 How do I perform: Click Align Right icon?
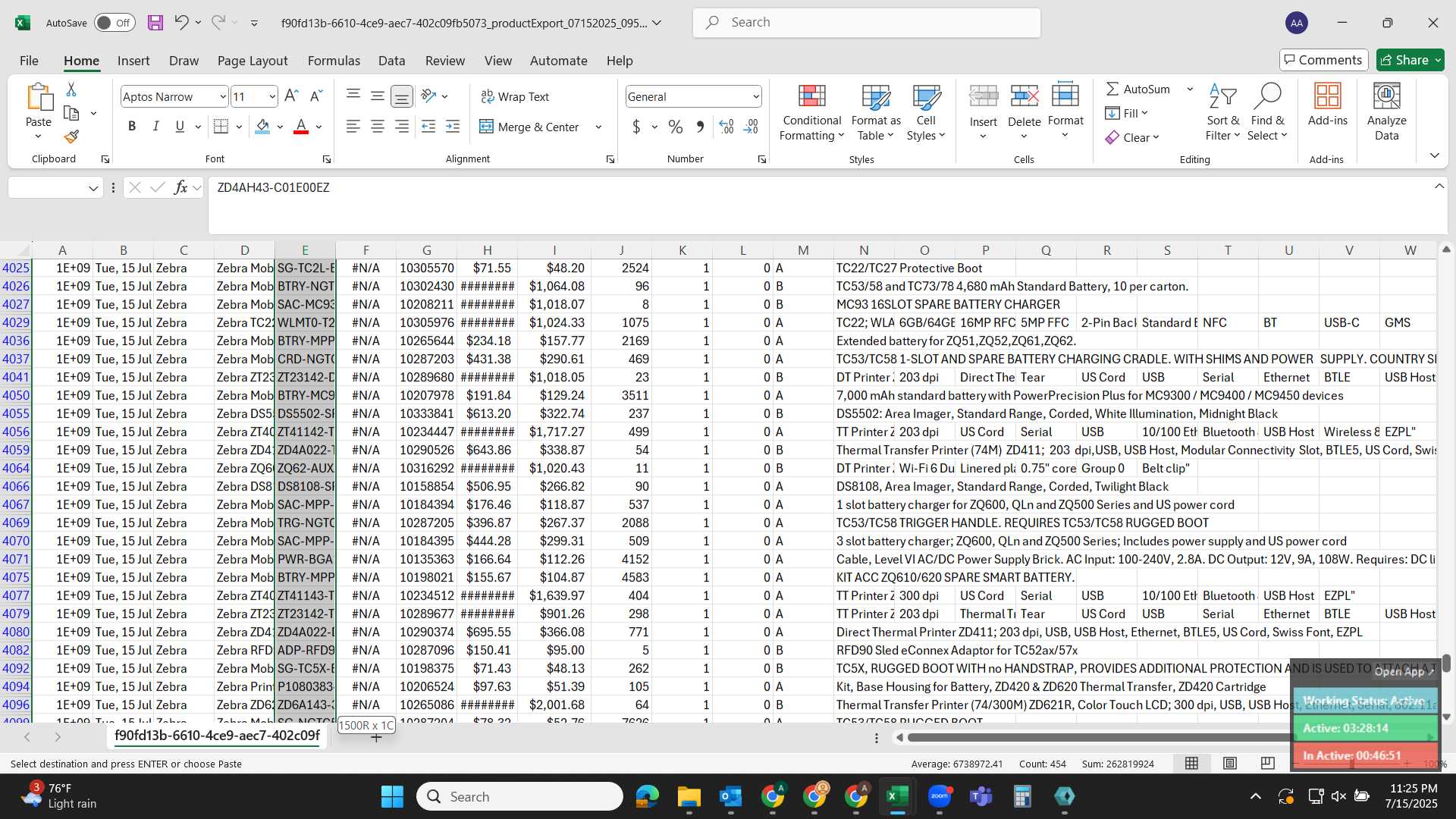(x=402, y=127)
